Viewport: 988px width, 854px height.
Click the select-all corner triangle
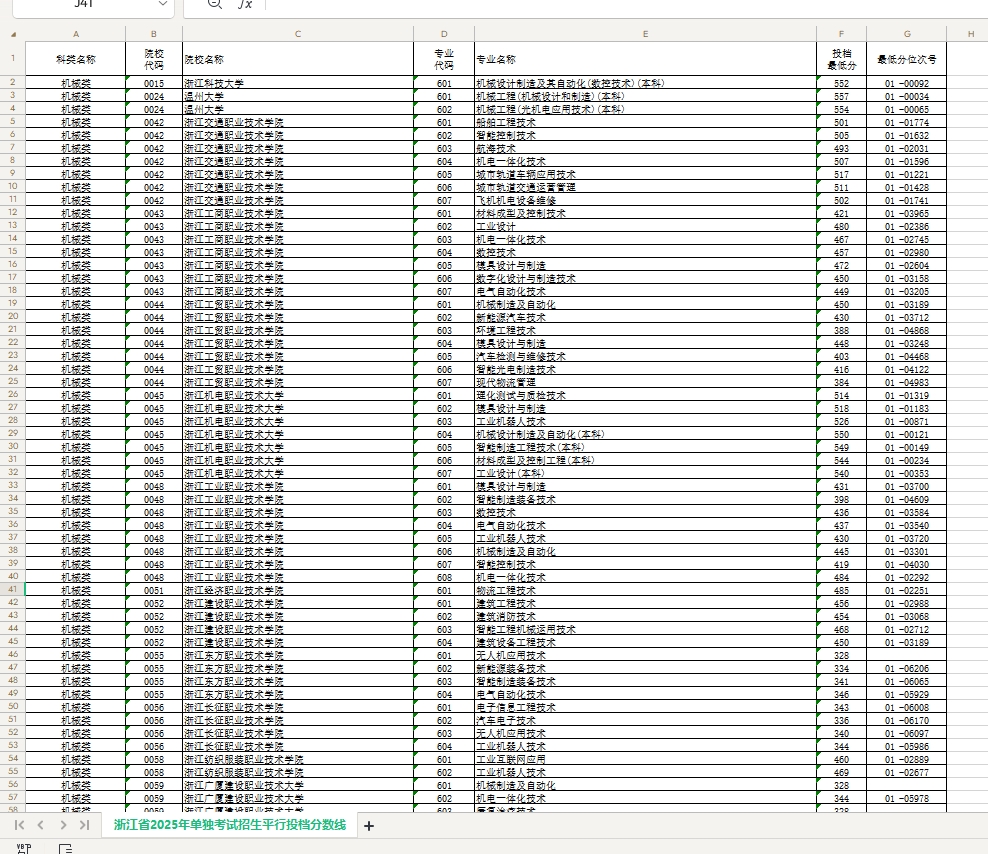(x=12, y=34)
